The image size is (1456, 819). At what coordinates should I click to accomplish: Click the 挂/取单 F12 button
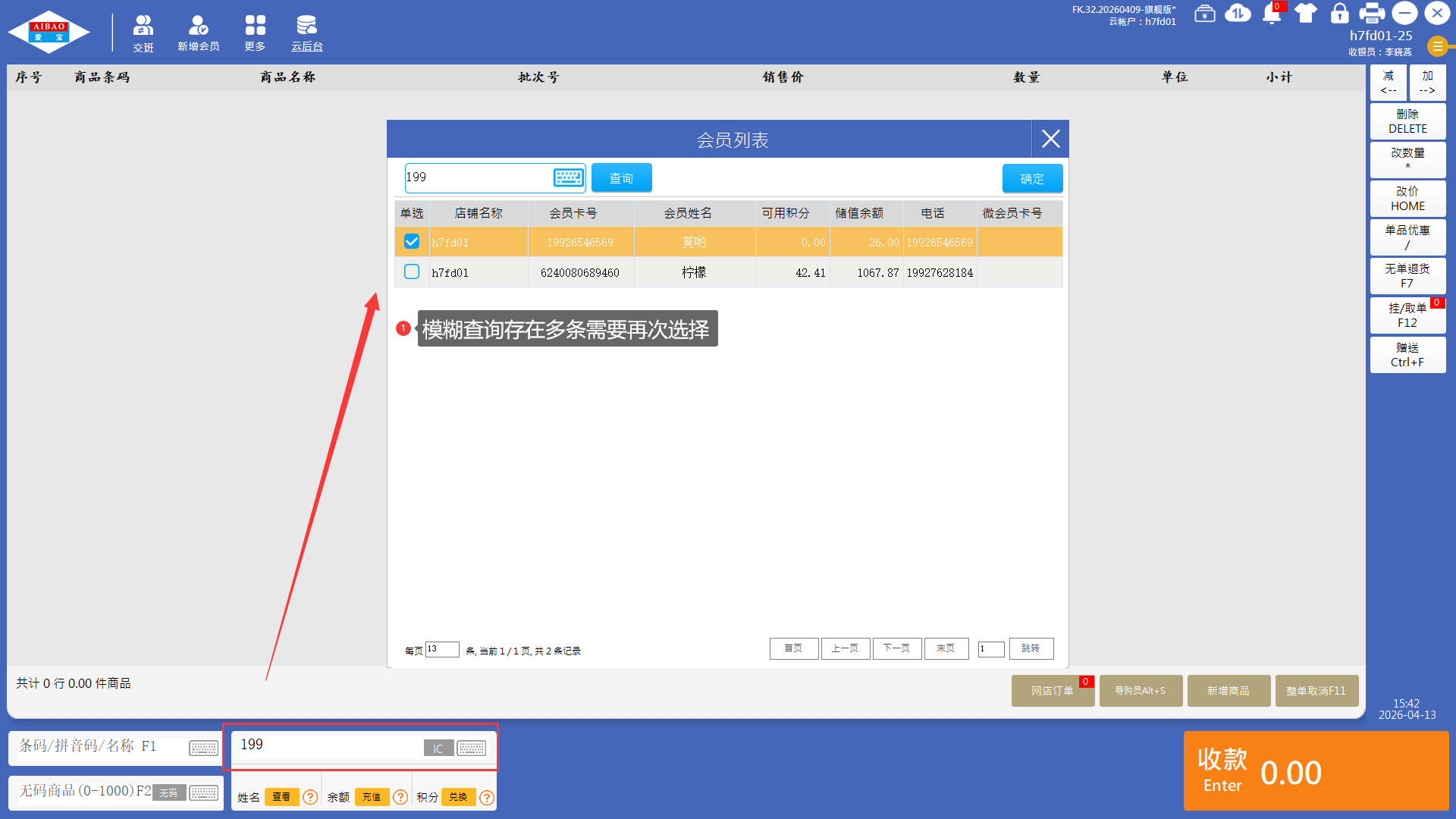pos(1407,315)
